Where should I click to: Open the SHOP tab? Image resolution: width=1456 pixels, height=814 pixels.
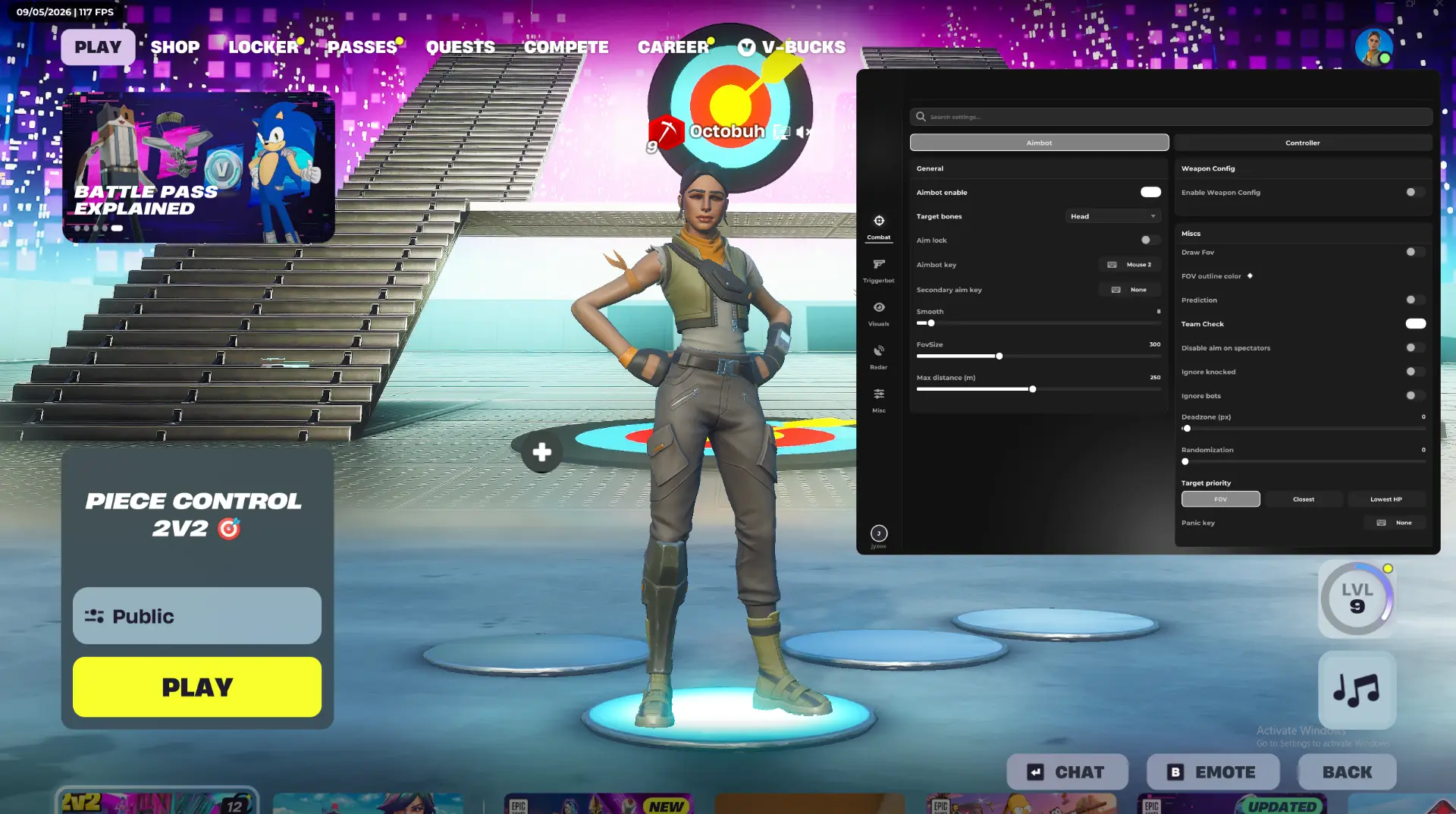point(175,47)
